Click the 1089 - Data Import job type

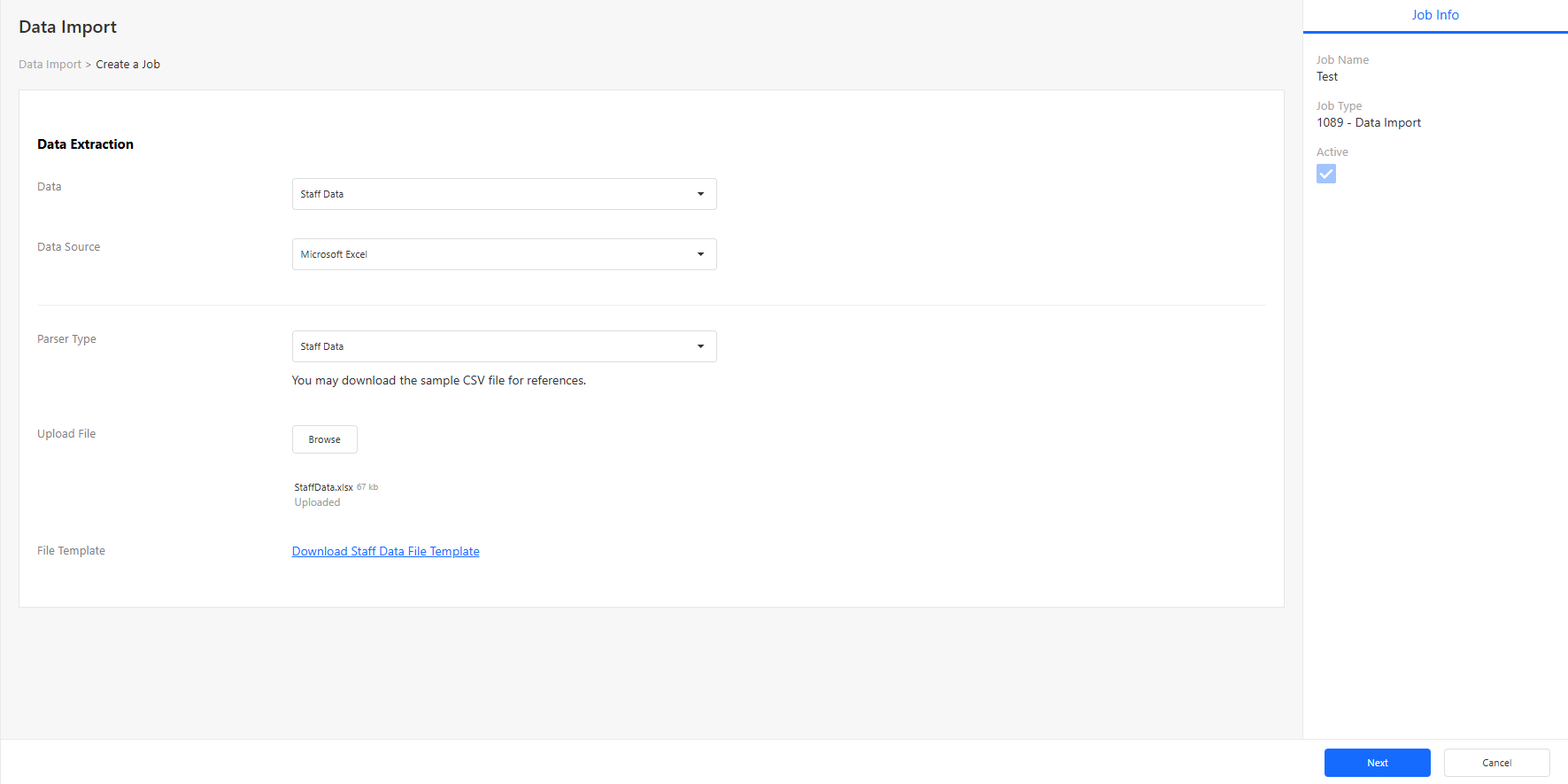click(1368, 123)
